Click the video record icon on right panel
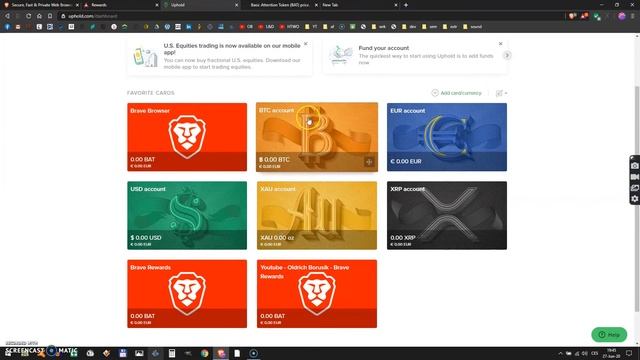 [x=634, y=177]
